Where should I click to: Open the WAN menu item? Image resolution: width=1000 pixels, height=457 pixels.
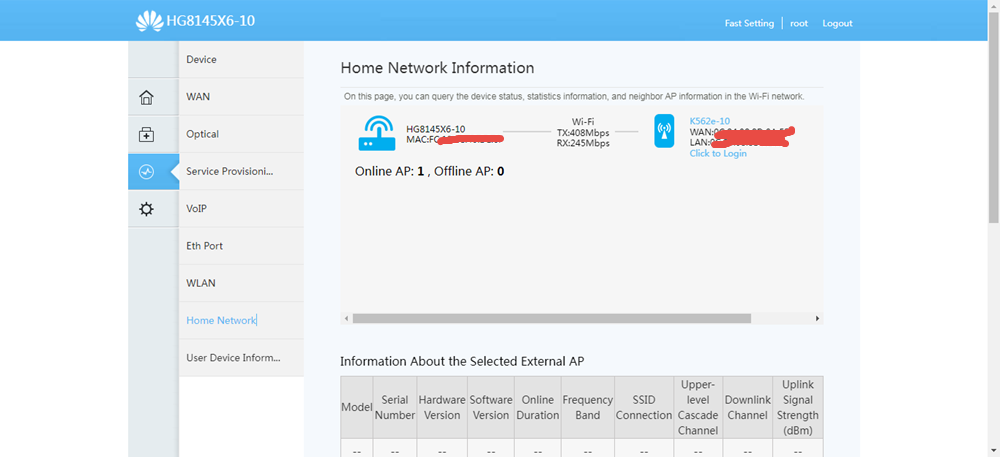pos(241,97)
